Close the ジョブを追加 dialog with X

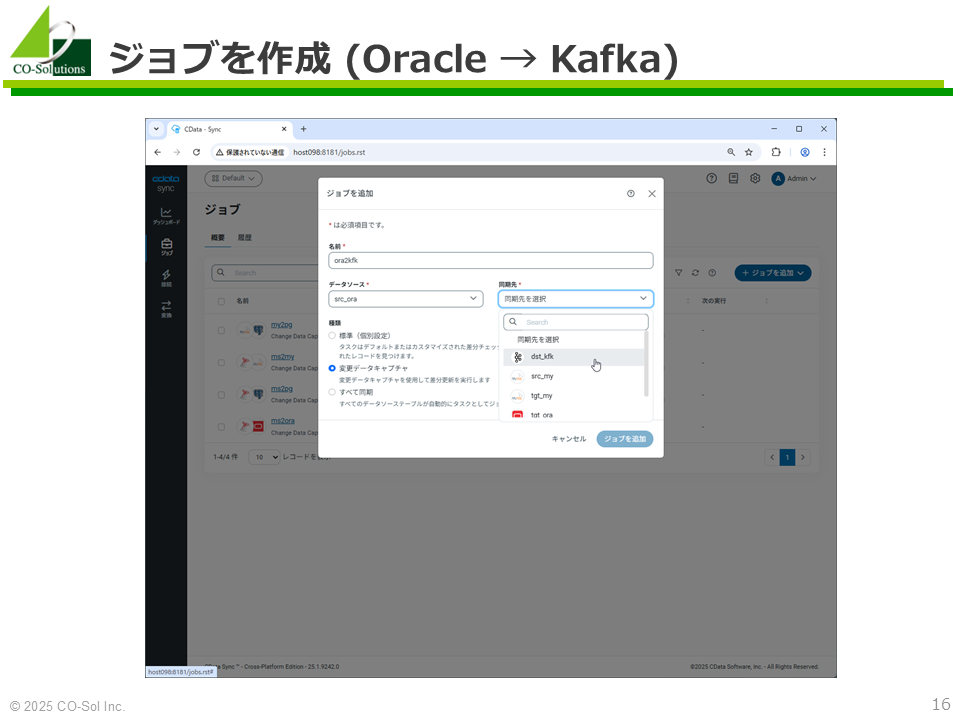tap(652, 193)
